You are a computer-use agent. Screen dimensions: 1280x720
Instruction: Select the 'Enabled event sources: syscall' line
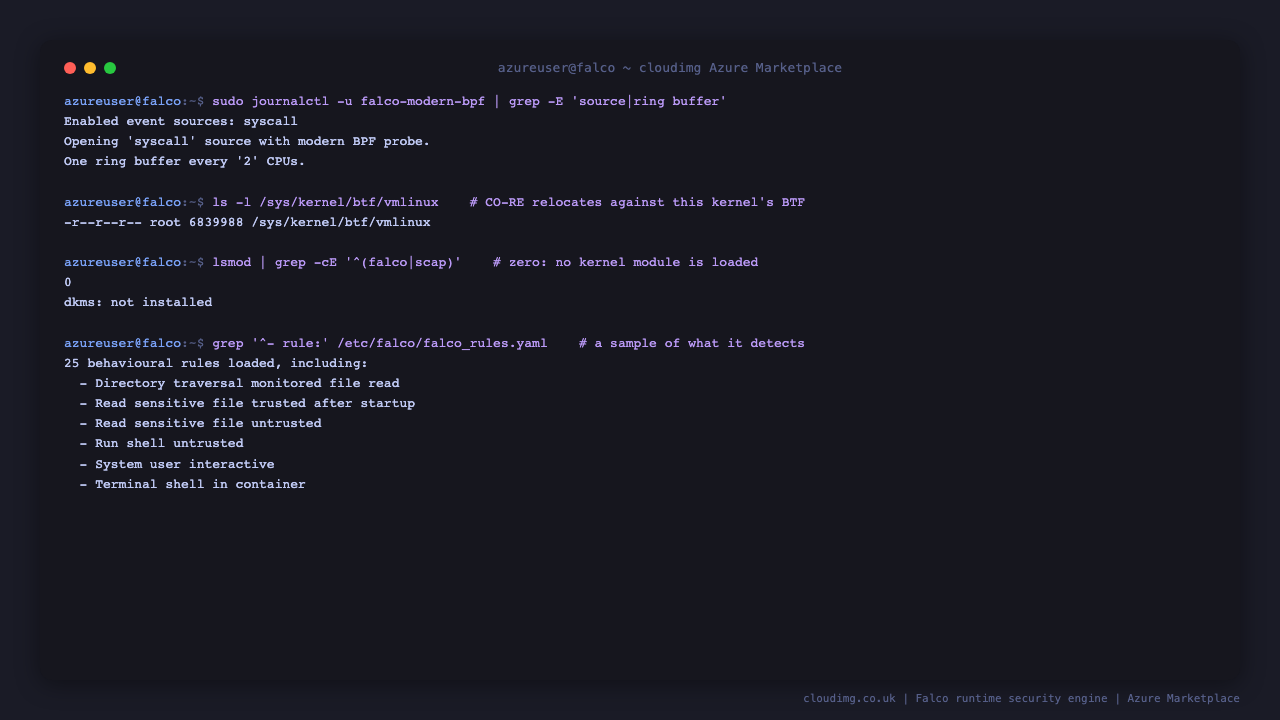[x=181, y=122]
